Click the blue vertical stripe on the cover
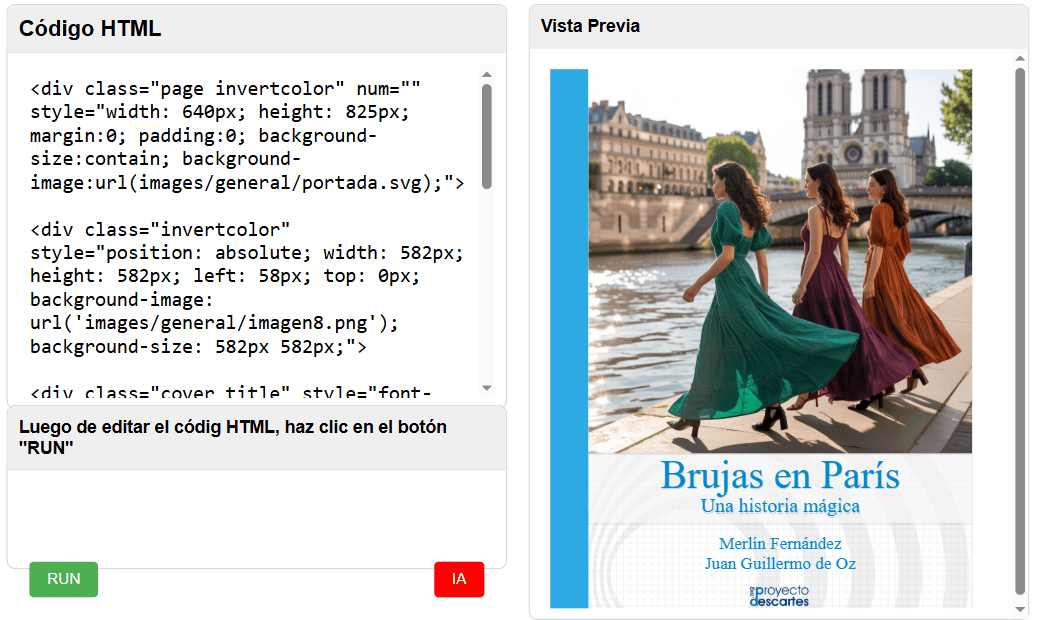This screenshot has width=1038, height=620. [x=569, y=338]
